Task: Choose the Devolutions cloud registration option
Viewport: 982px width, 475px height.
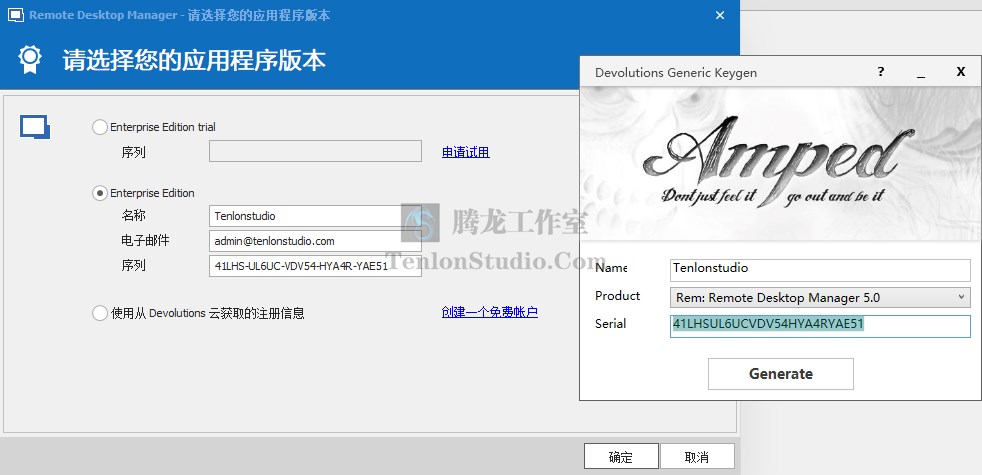Action: (100, 313)
